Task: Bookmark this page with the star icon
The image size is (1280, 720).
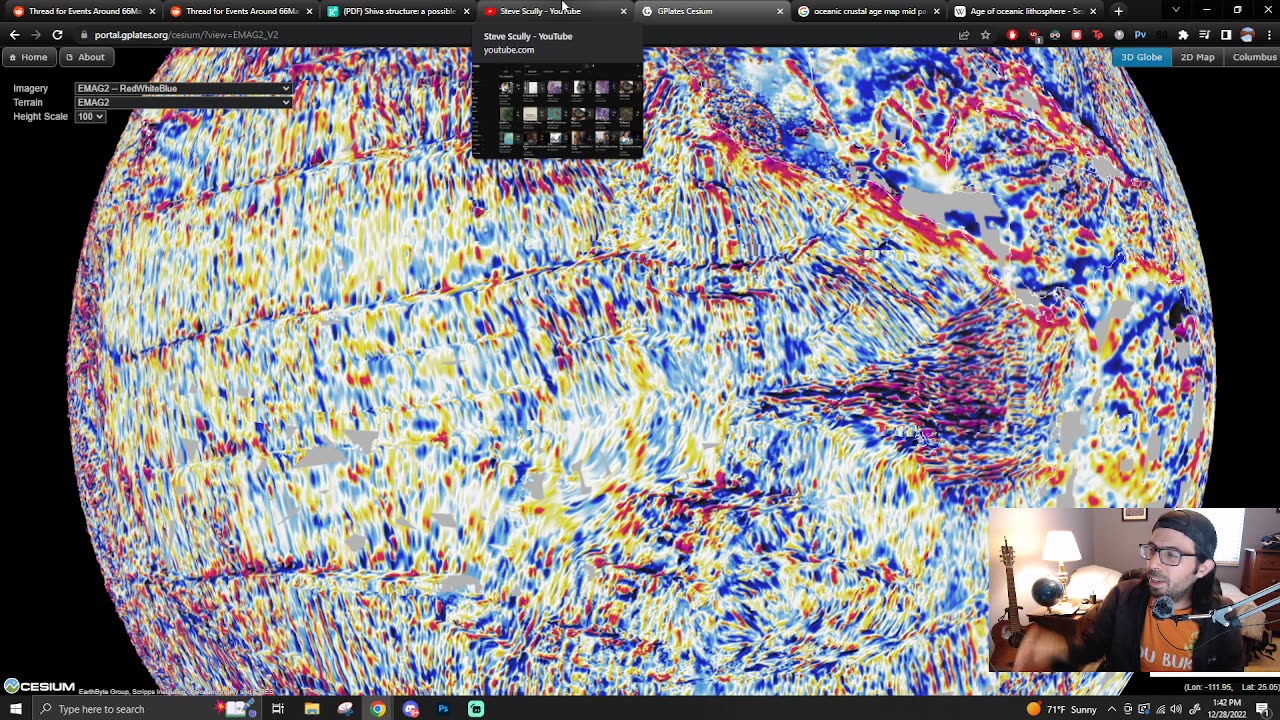Action: [x=986, y=35]
